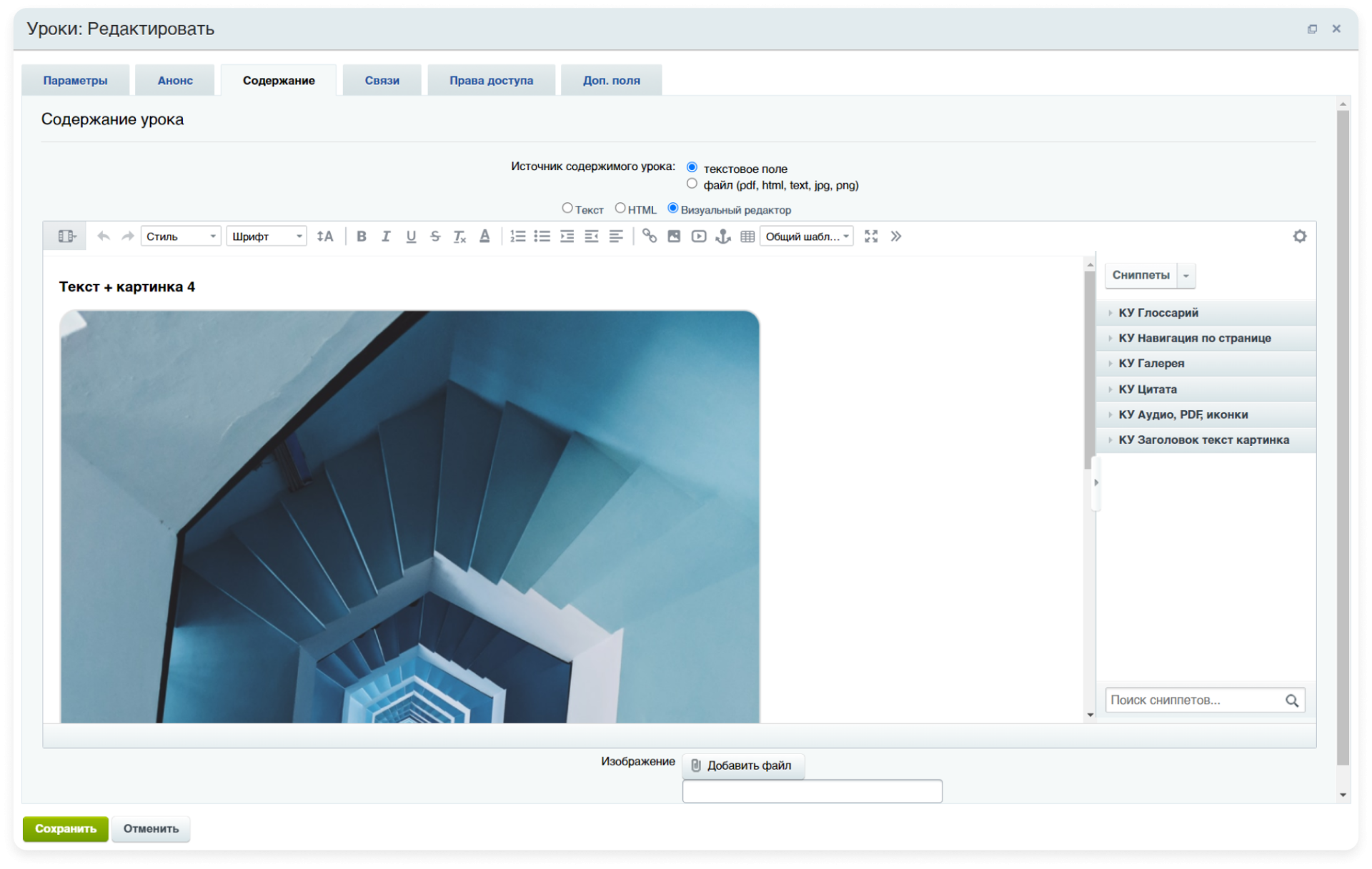
Task: Insert image via toolbar image icon
Action: click(674, 237)
